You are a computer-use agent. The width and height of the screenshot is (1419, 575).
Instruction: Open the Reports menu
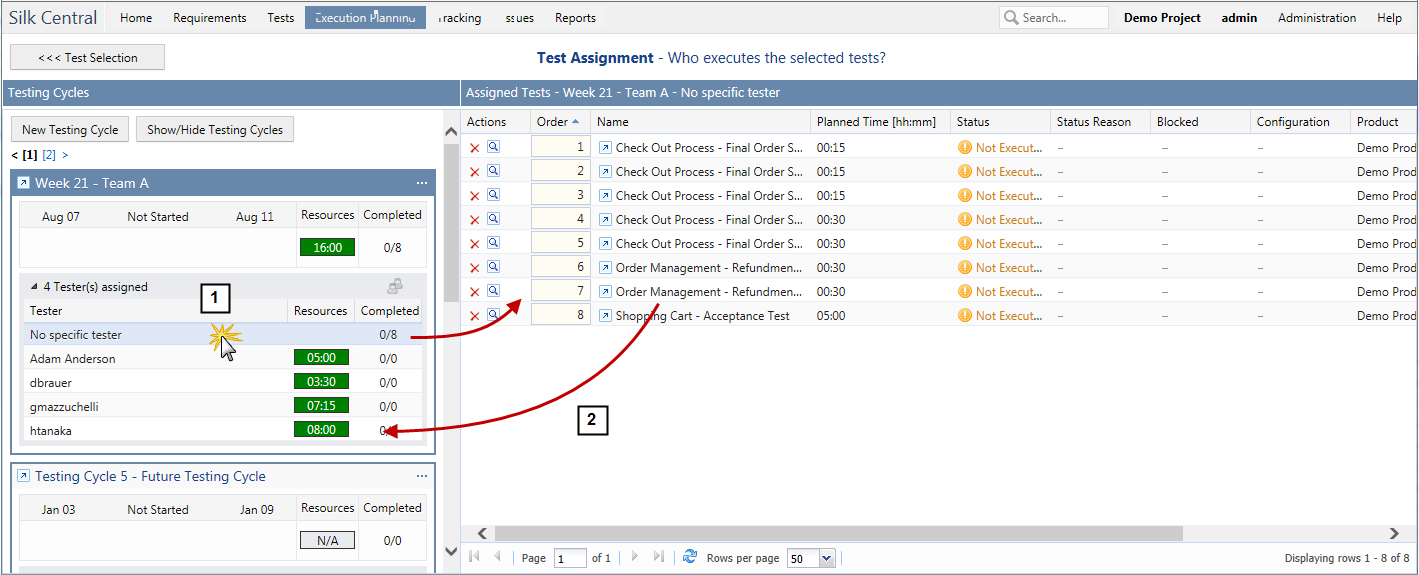(575, 18)
